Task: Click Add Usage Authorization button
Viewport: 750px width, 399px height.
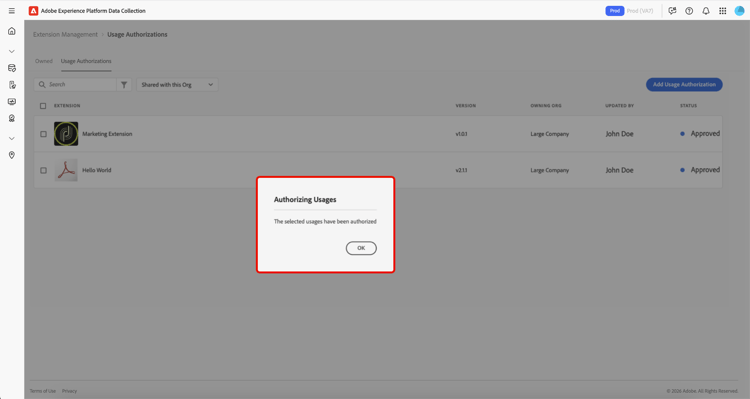Action: [x=684, y=85]
